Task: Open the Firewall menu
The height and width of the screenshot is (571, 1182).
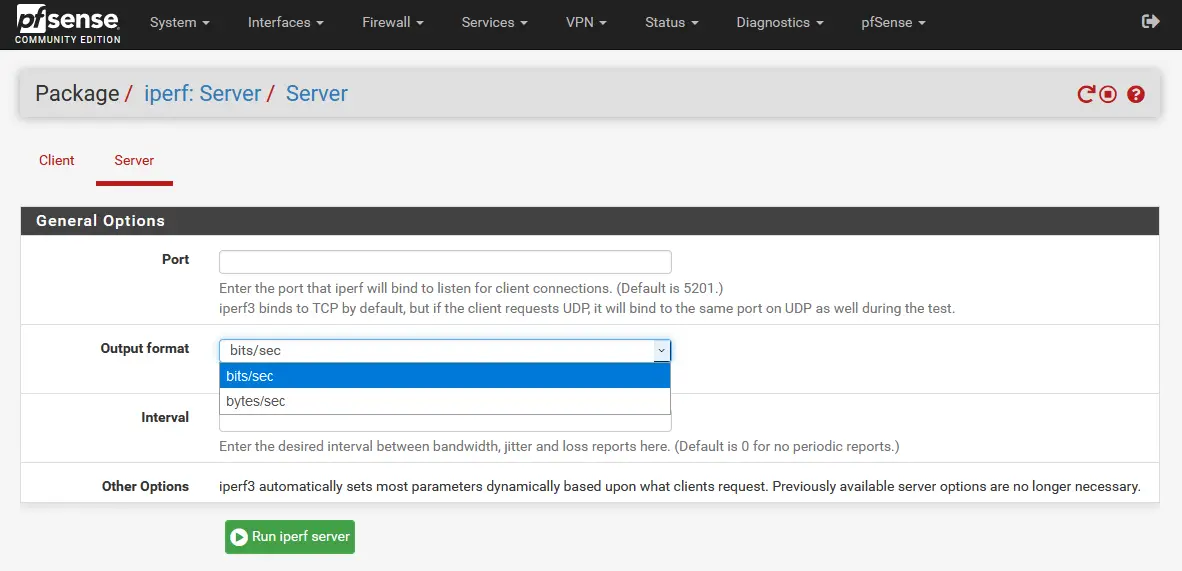Action: click(393, 23)
